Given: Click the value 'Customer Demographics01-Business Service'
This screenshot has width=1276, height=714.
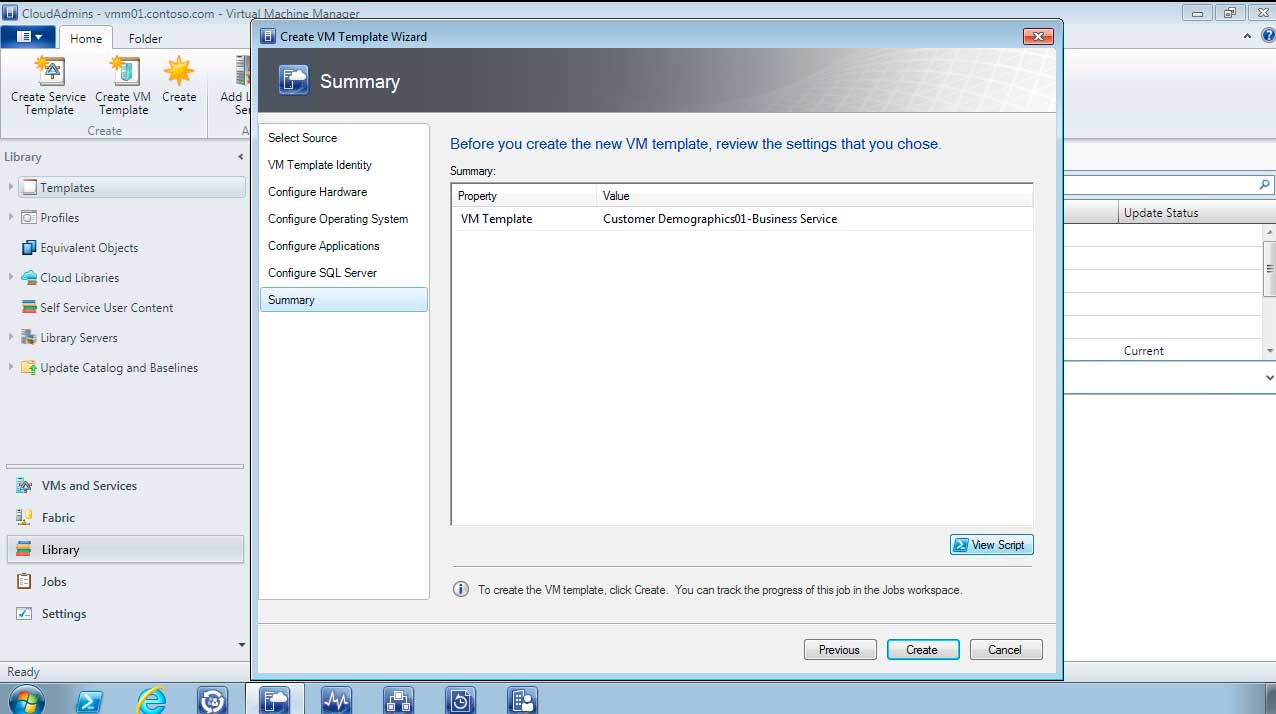Looking at the screenshot, I should 720,219.
